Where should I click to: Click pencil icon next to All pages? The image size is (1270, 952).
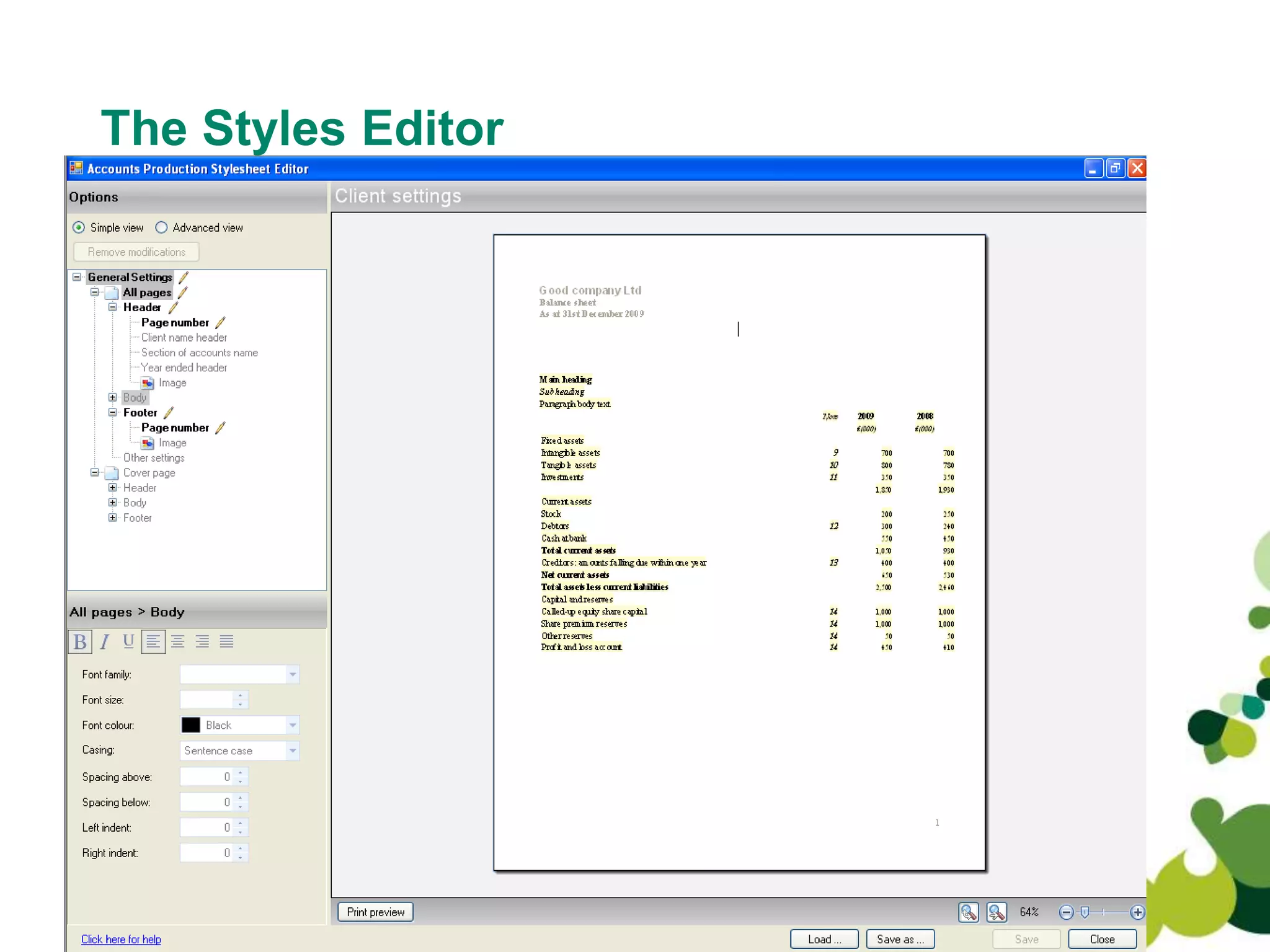[x=183, y=292]
